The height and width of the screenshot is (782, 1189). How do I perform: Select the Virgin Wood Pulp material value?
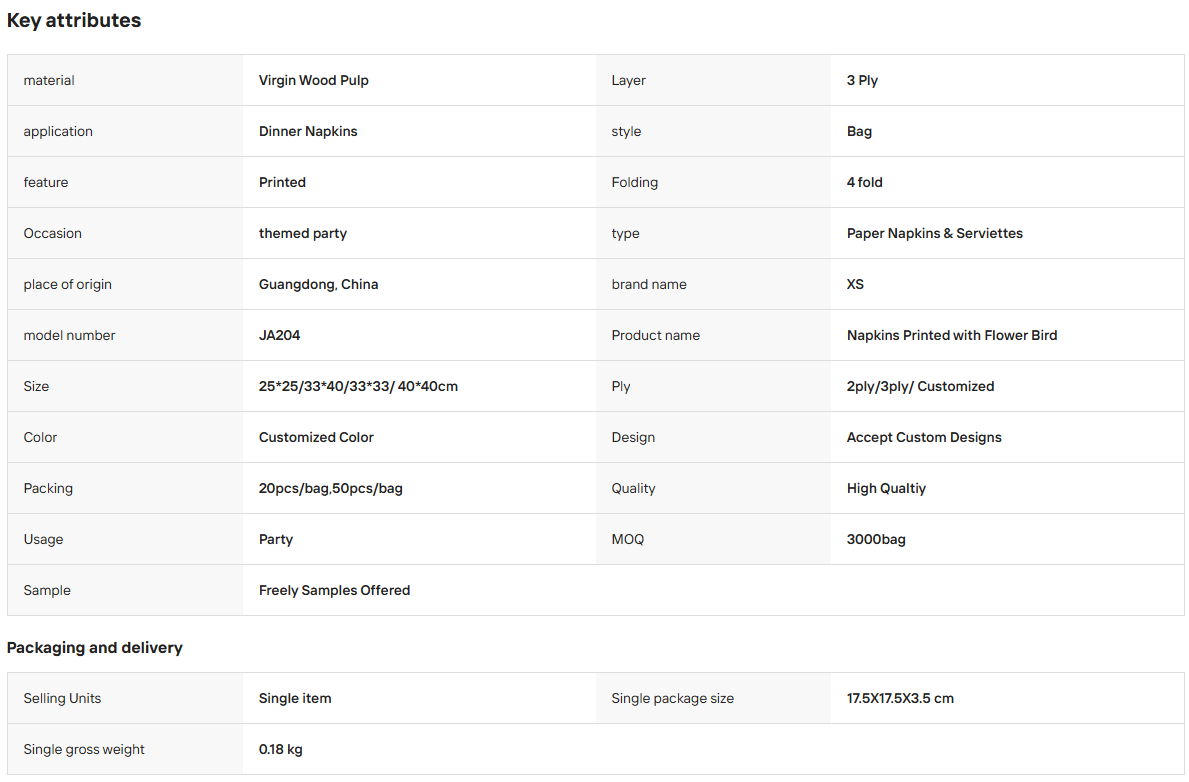pyautogui.click(x=313, y=80)
